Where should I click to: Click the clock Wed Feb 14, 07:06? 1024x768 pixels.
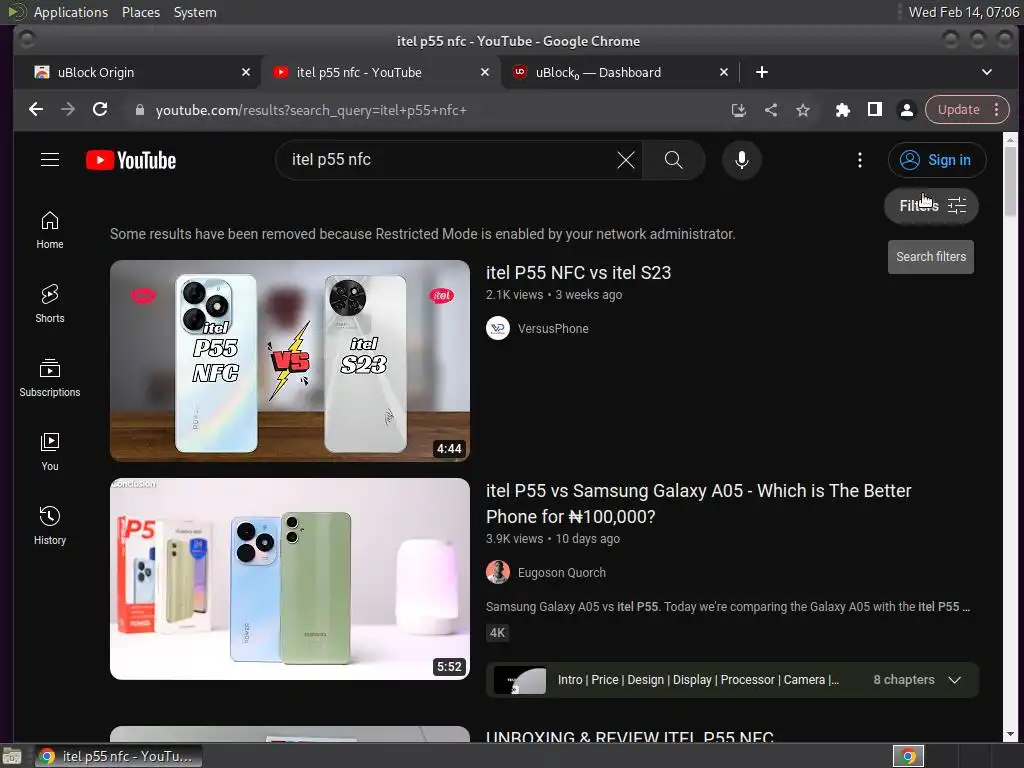963,12
